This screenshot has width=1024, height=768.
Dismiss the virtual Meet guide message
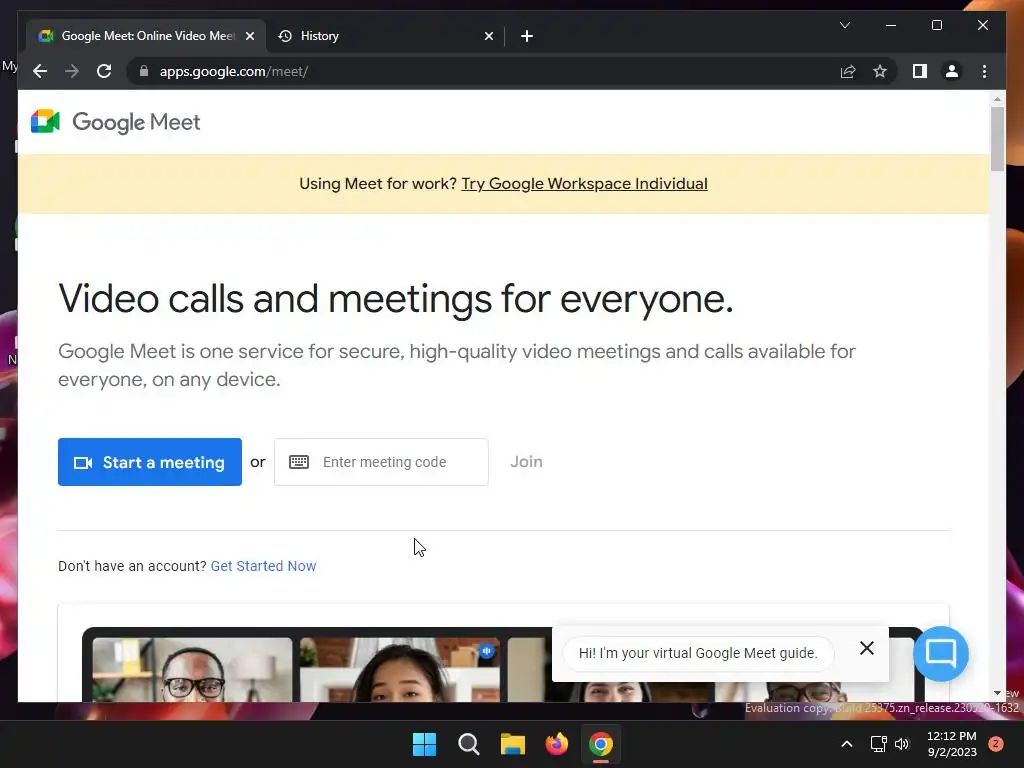[x=867, y=648]
